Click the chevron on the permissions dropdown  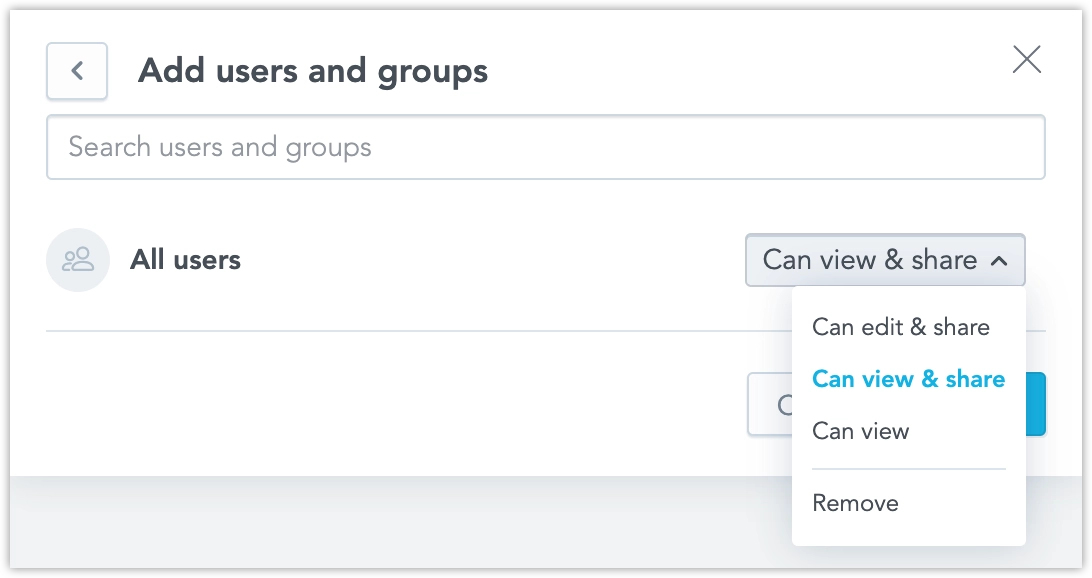click(999, 260)
